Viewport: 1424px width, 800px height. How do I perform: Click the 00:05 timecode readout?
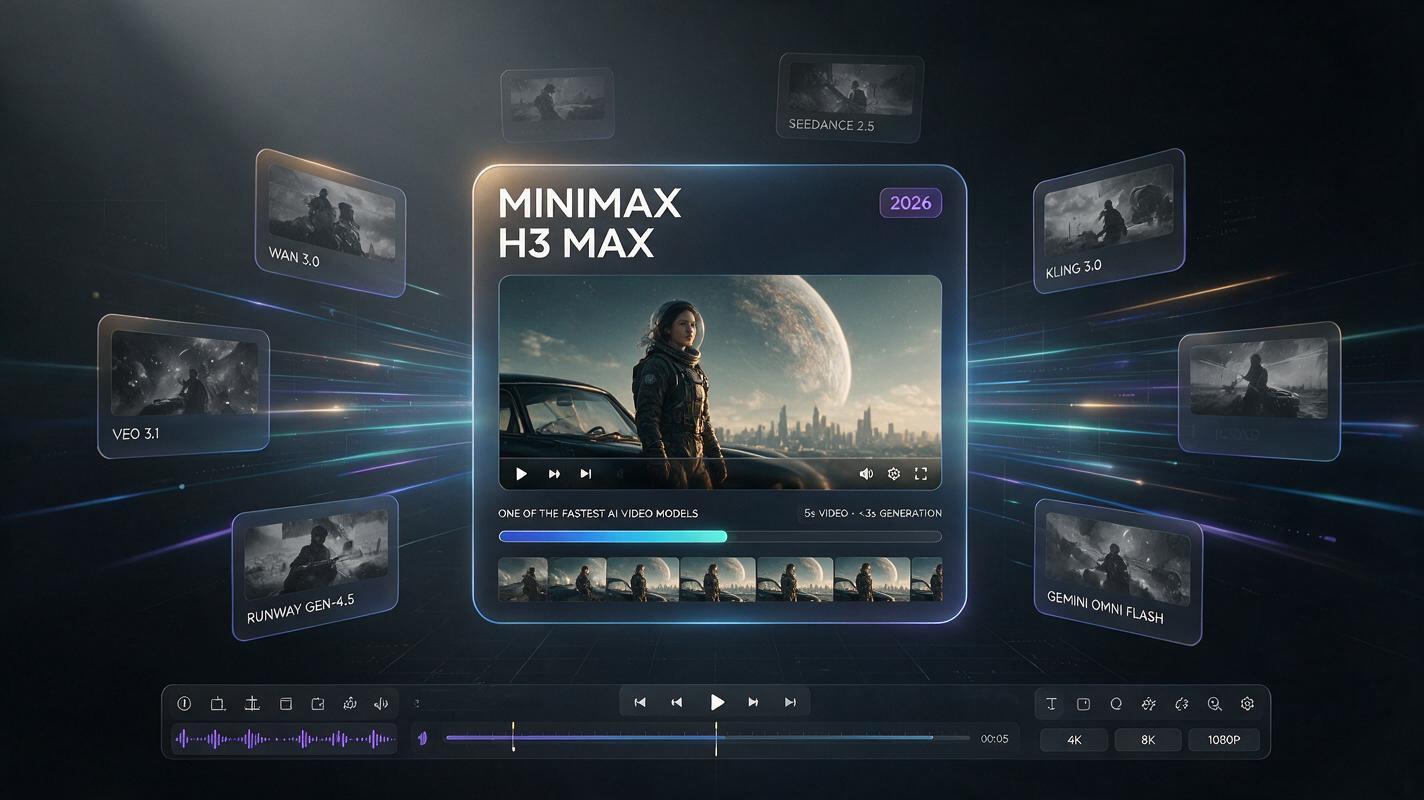coord(994,739)
